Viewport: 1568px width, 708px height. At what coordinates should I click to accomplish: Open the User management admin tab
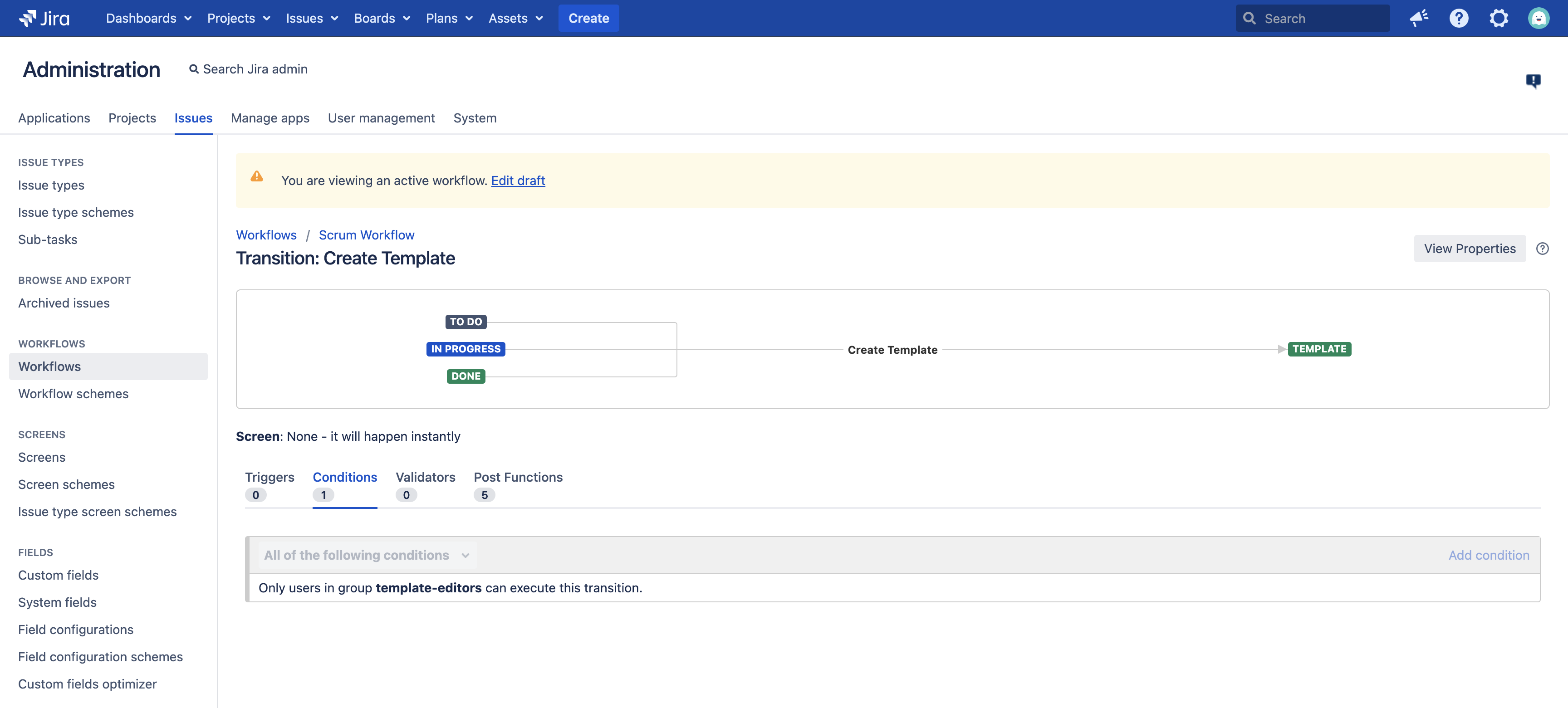click(x=381, y=118)
